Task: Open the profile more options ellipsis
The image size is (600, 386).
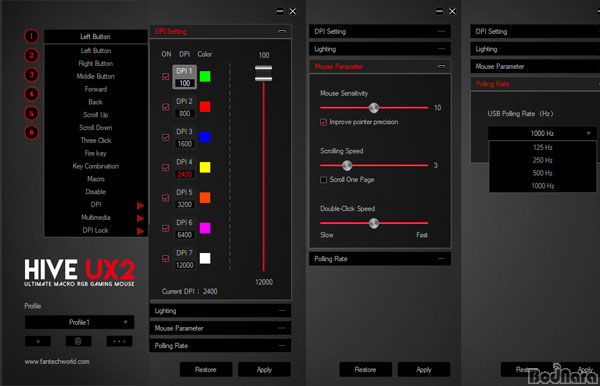Action: [119, 341]
